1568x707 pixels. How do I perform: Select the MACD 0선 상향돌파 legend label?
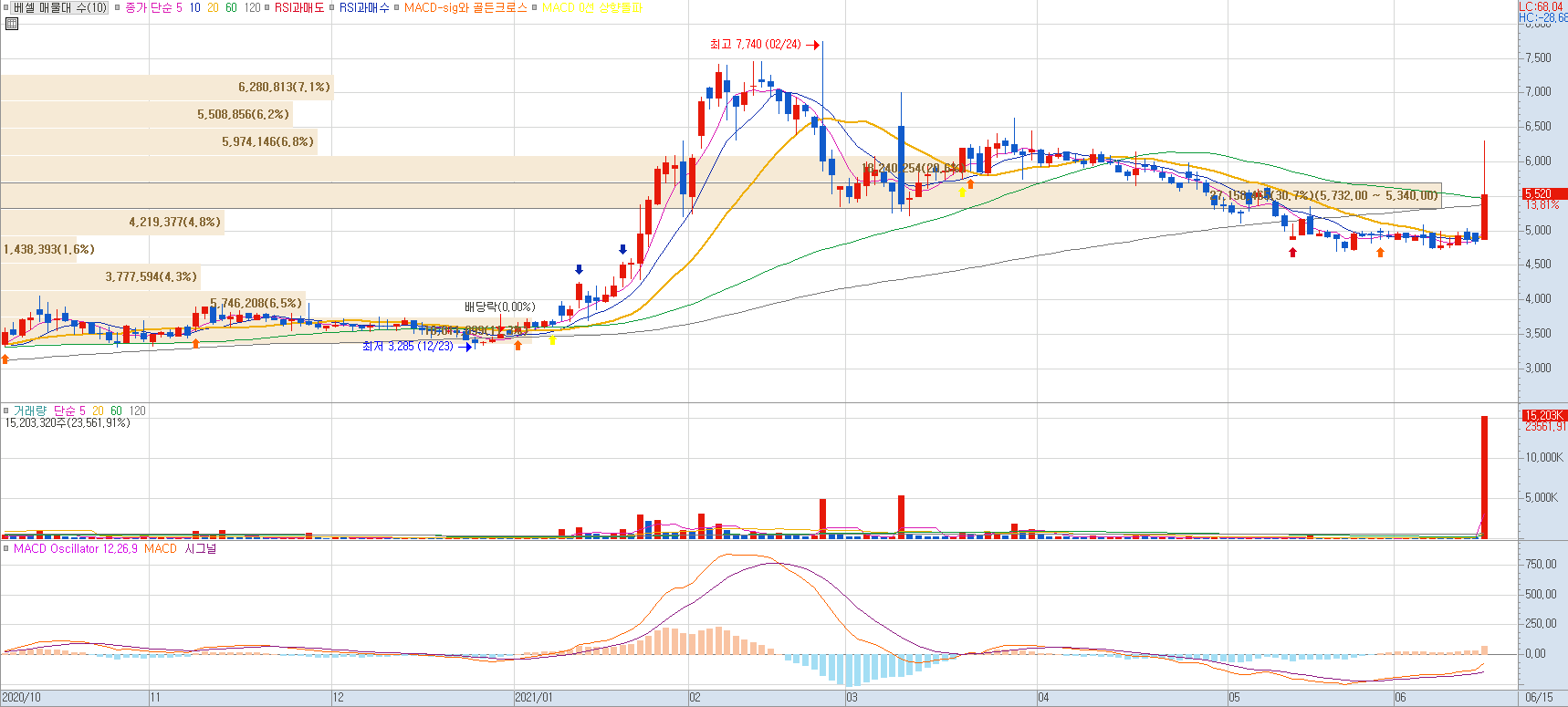592,8
